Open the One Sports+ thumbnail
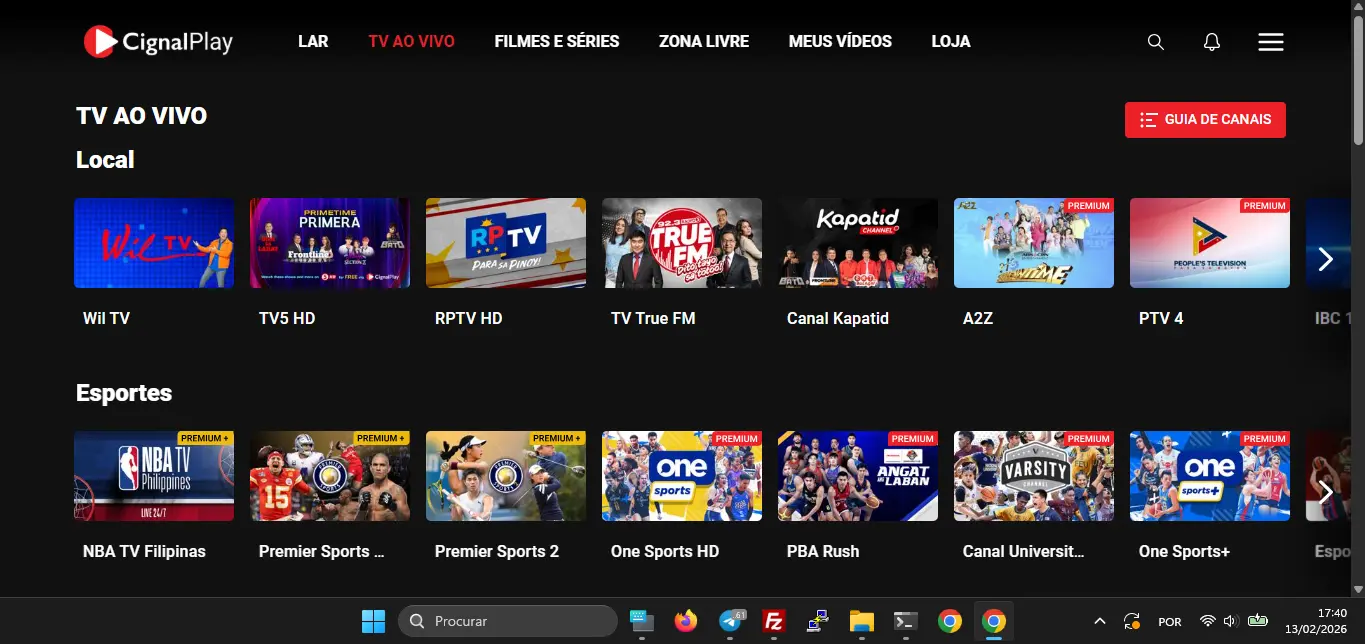Image resolution: width=1365 pixels, height=644 pixels. (1210, 476)
